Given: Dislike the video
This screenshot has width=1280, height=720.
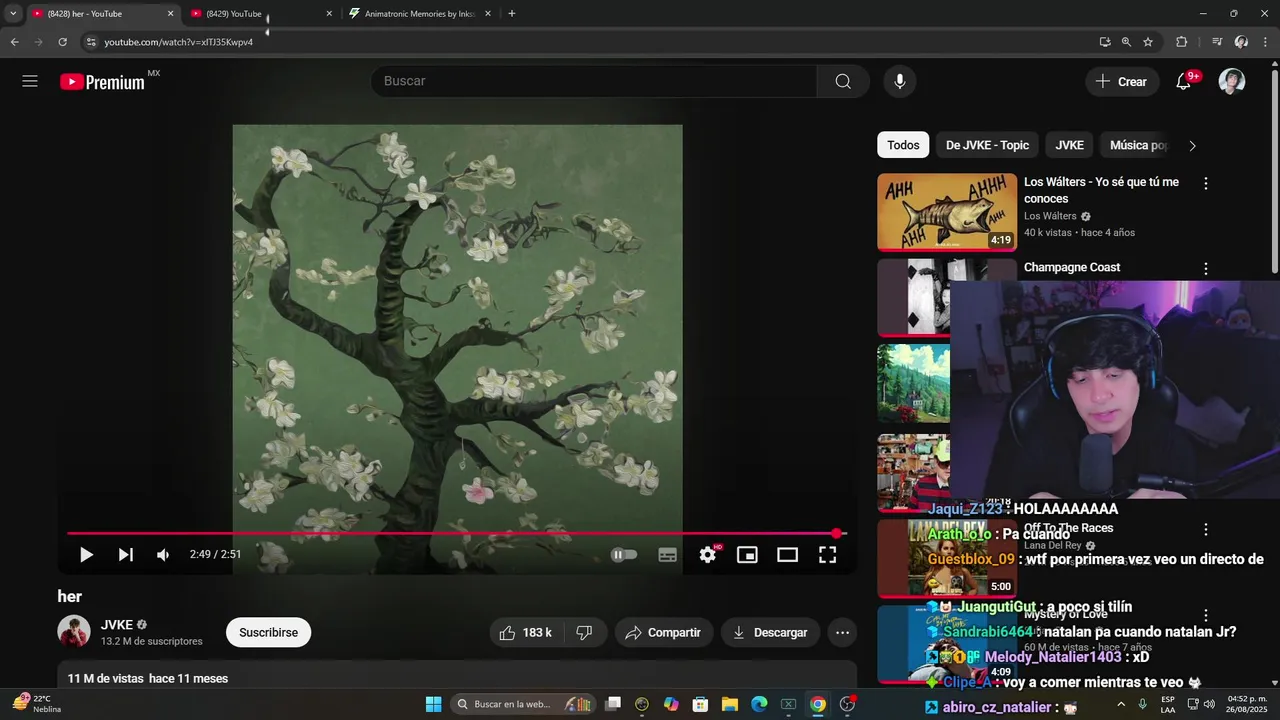Looking at the screenshot, I should point(585,632).
